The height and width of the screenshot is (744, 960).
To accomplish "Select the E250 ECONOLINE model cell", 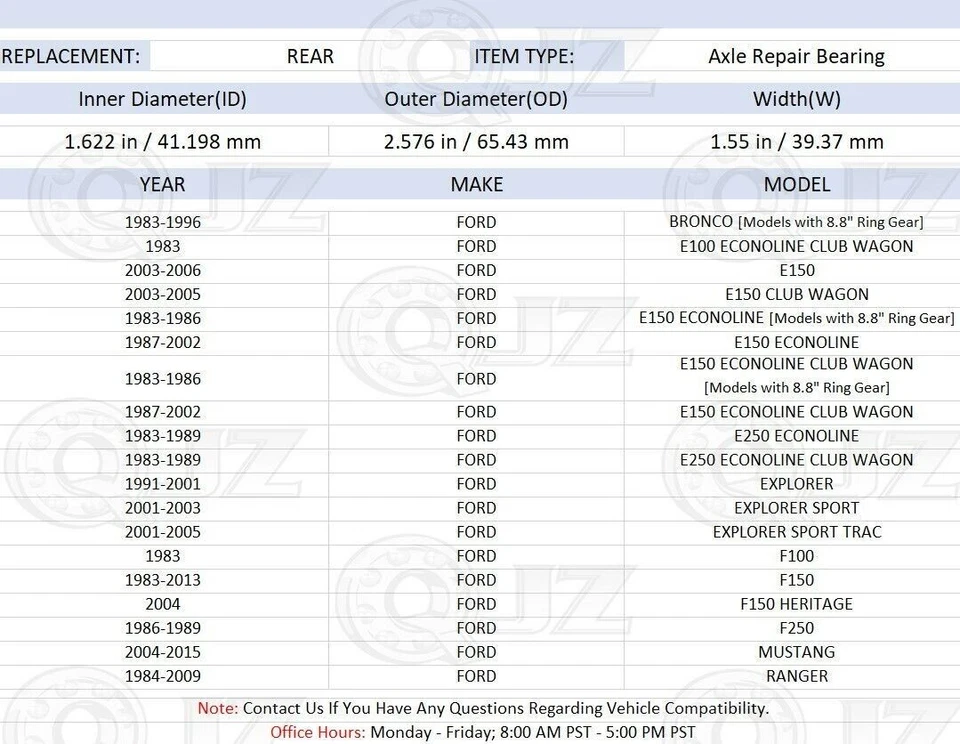I will [797, 435].
